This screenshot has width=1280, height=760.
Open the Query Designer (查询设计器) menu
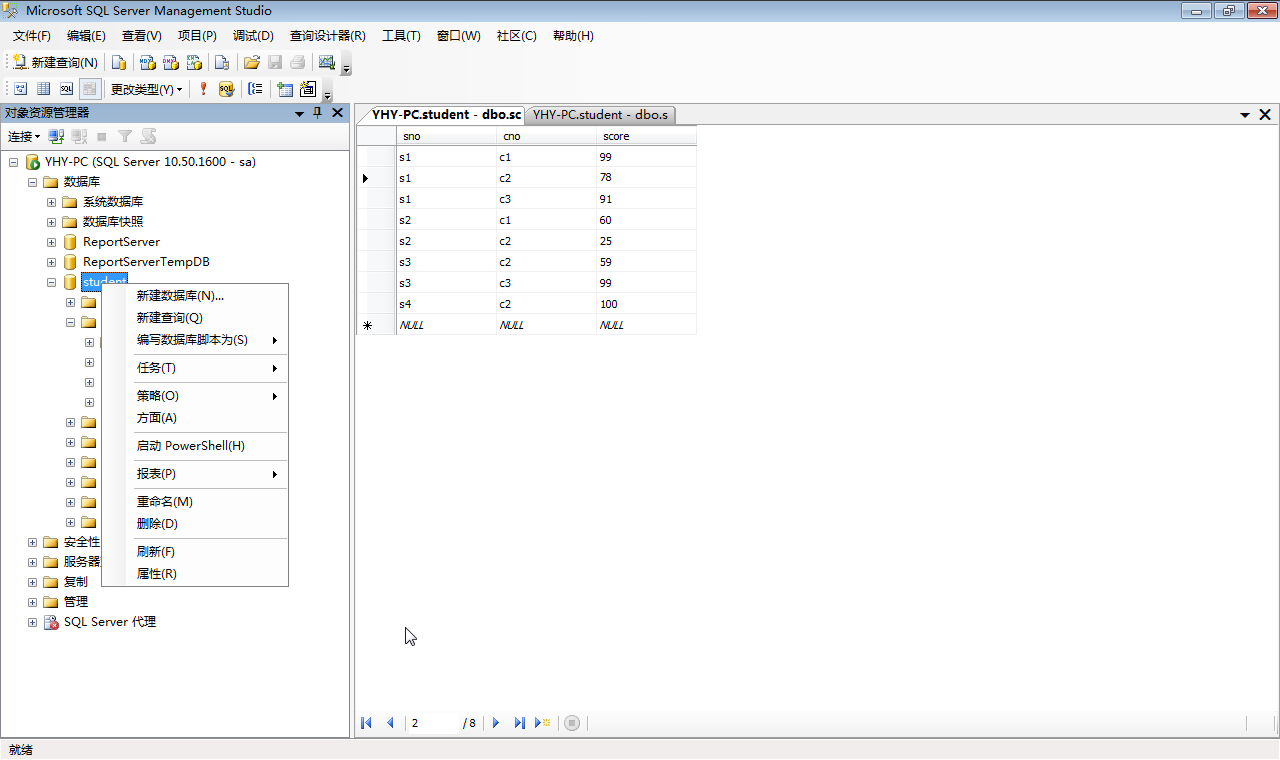click(x=328, y=36)
